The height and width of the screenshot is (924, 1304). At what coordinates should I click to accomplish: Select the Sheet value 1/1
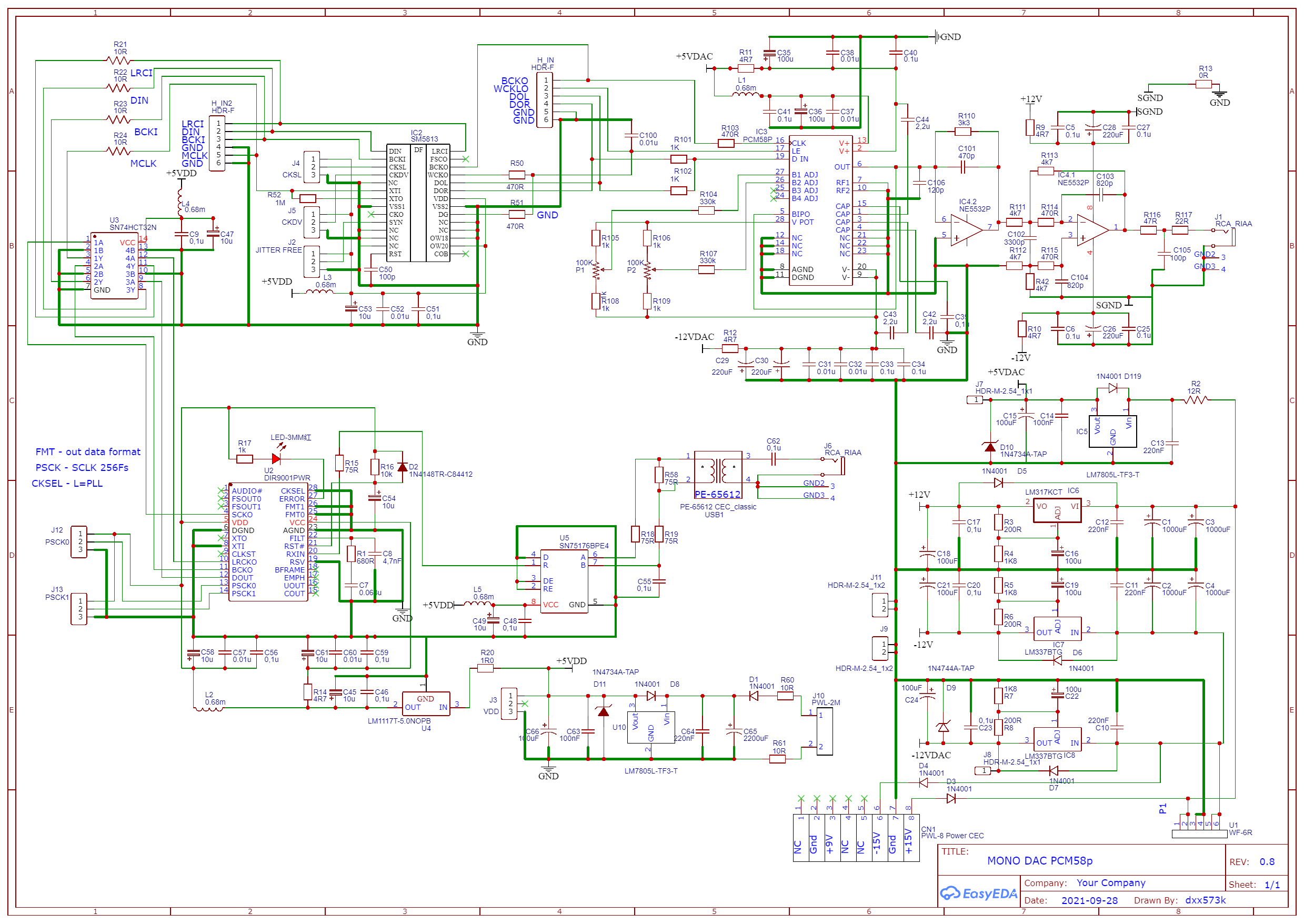click(x=1271, y=885)
